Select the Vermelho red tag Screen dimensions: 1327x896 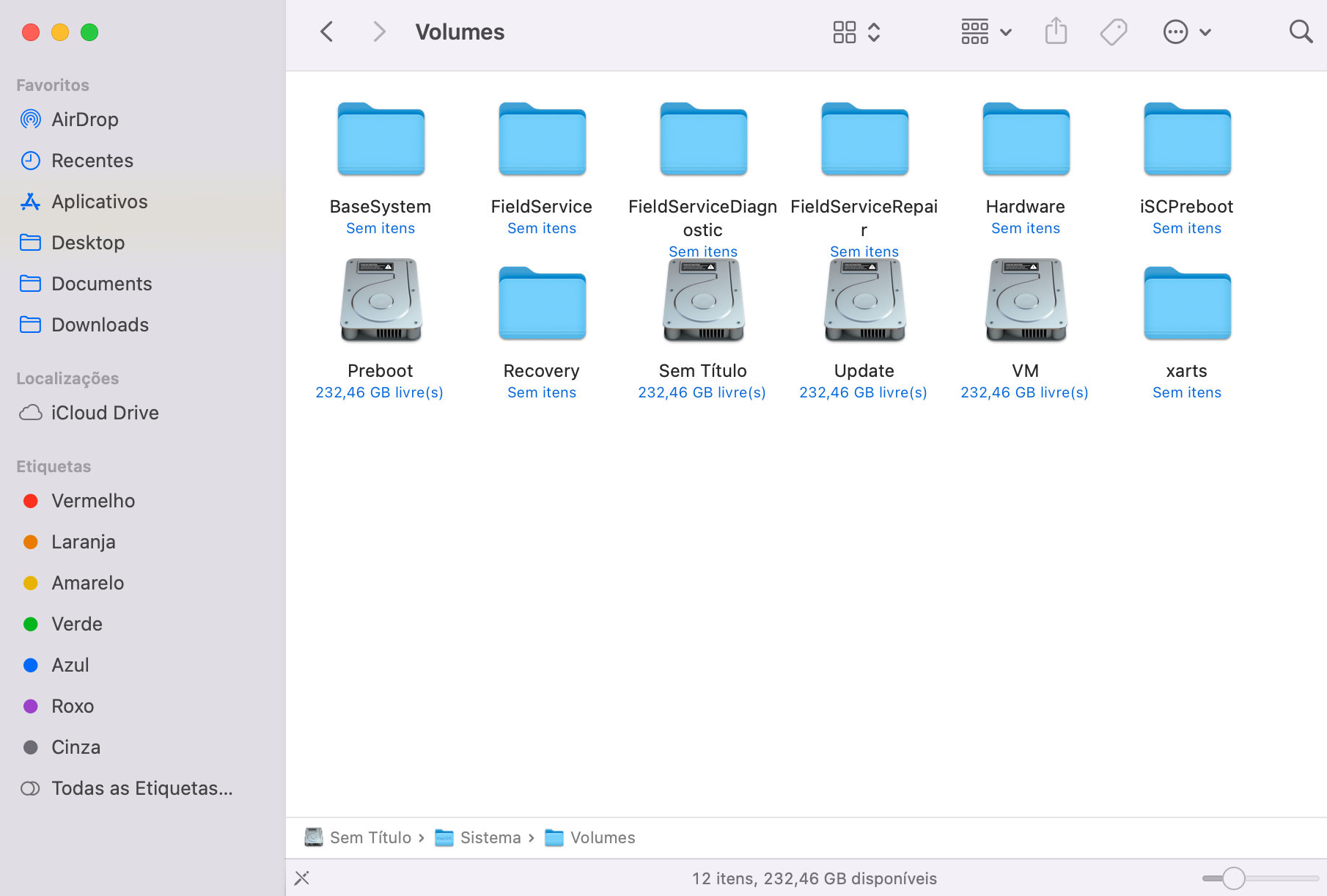point(93,501)
